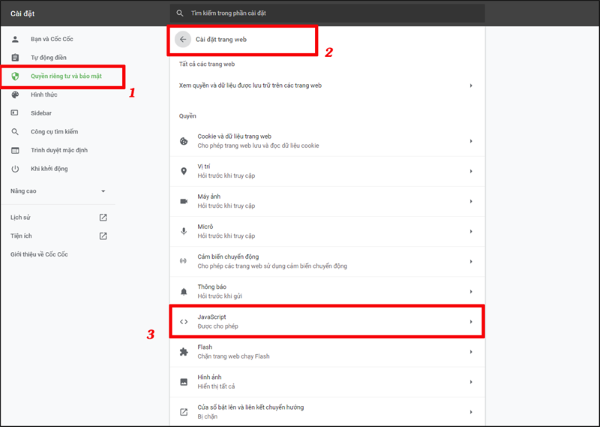
Task: Open Xem quyền và dữ liệu chevron
Action: tap(471, 86)
